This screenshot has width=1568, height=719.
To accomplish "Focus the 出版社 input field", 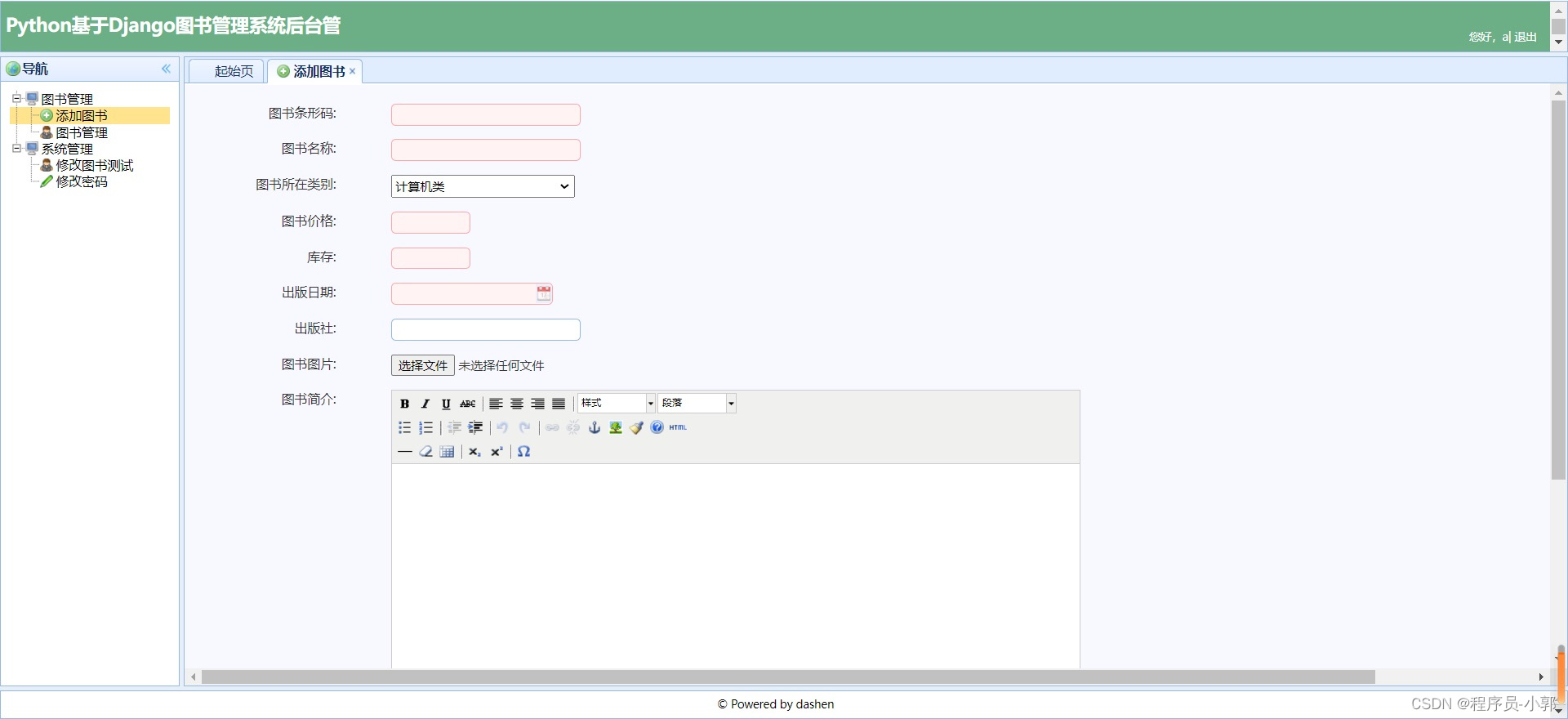I will tap(486, 329).
